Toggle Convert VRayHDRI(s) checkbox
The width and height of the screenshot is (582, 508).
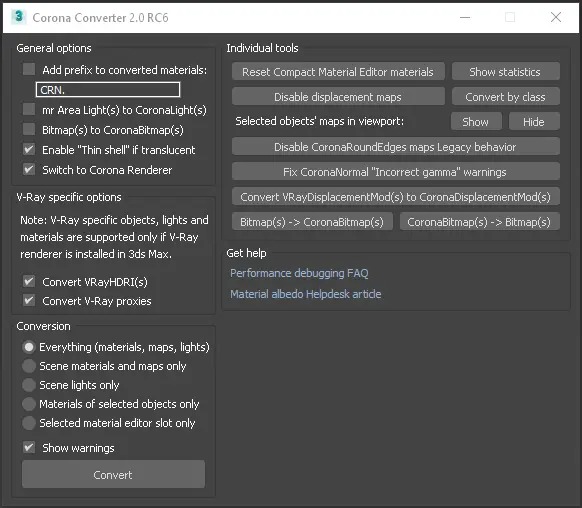pos(29,281)
